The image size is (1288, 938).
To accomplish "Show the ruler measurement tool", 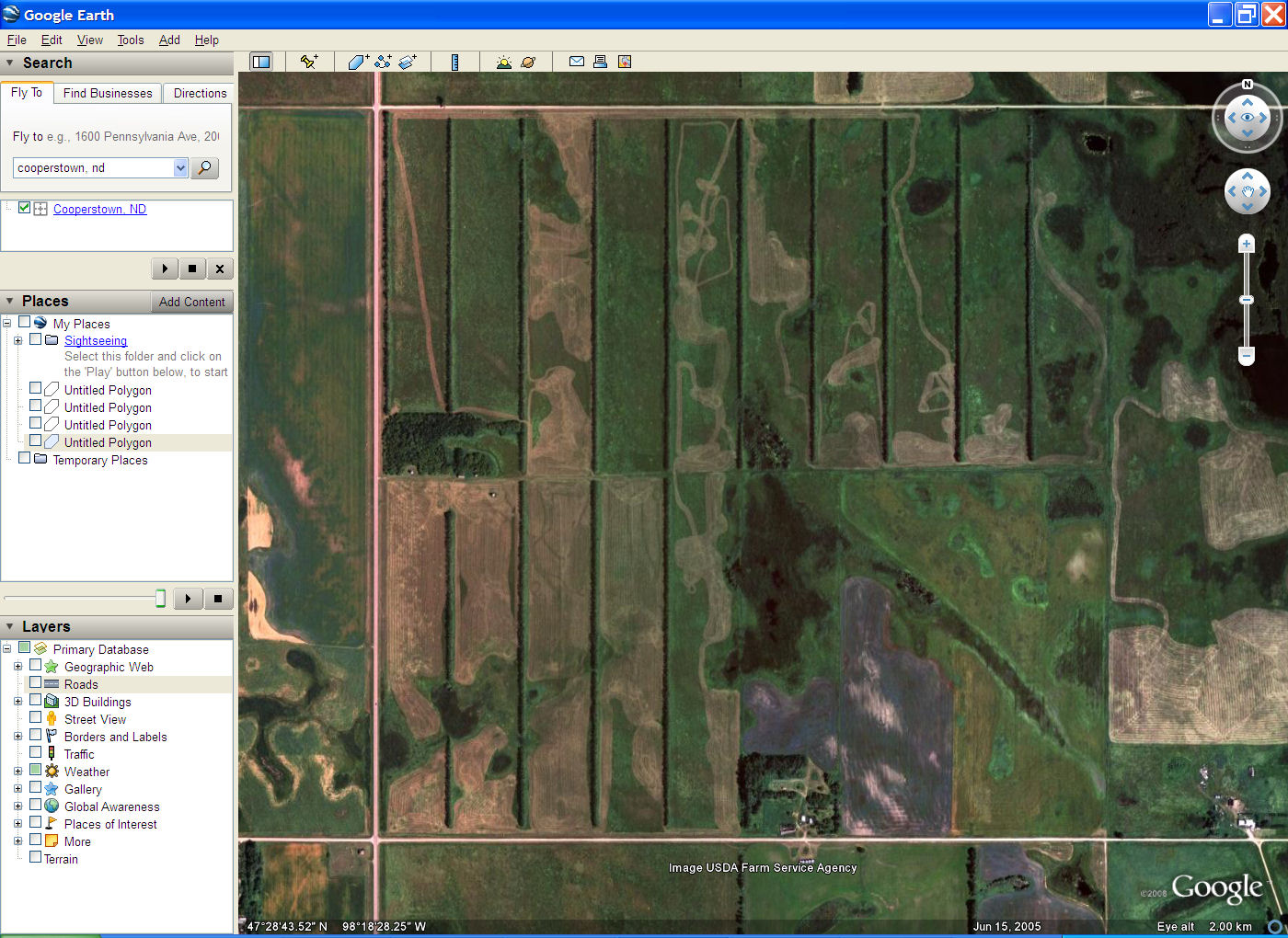I will click(454, 62).
